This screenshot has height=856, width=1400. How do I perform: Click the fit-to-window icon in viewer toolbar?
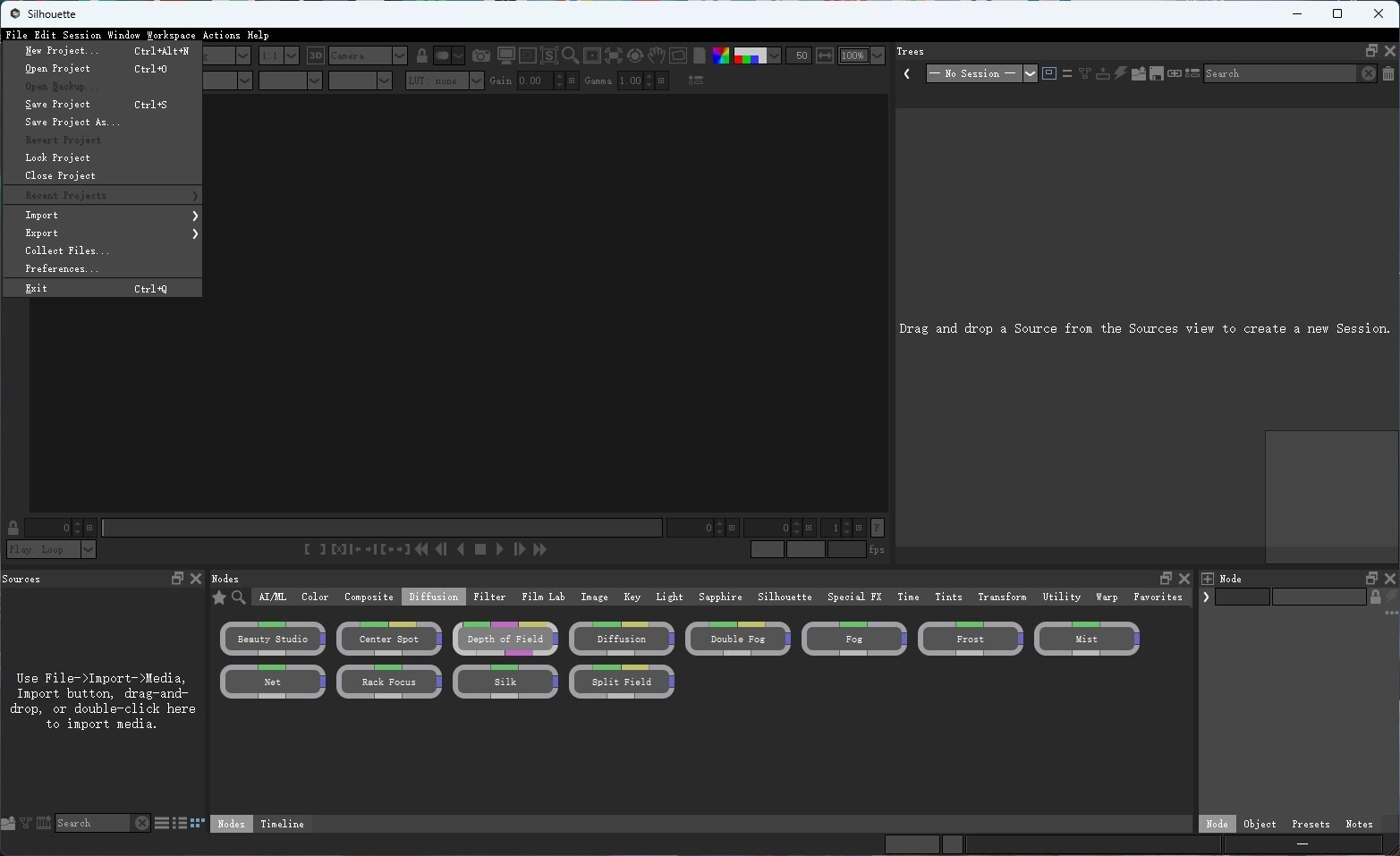click(613, 55)
